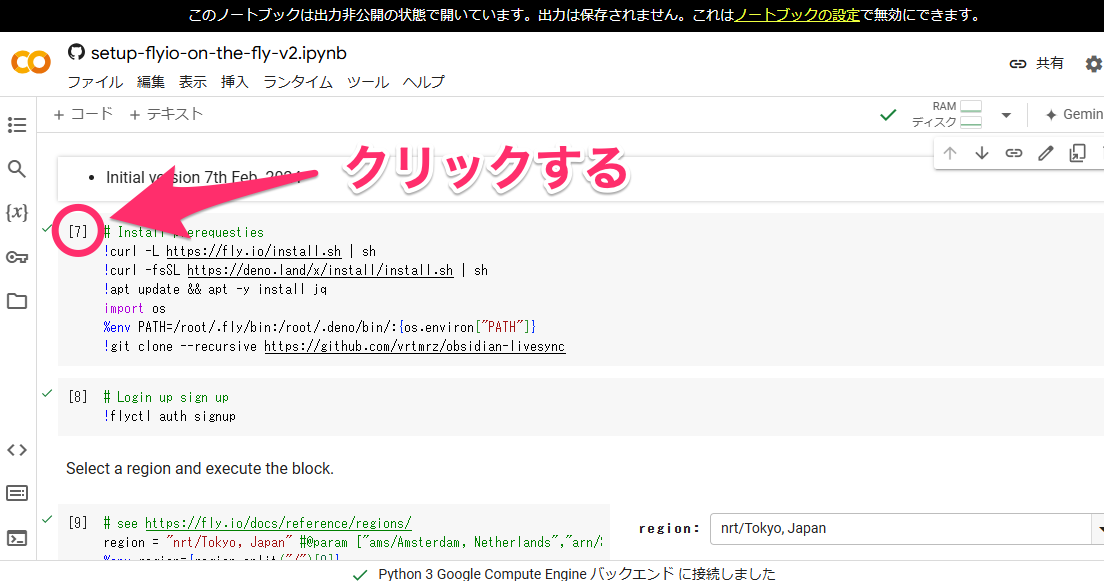This screenshot has width=1104, height=581.
Task: Copy a link to the current cell
Action: point(1014,152)
